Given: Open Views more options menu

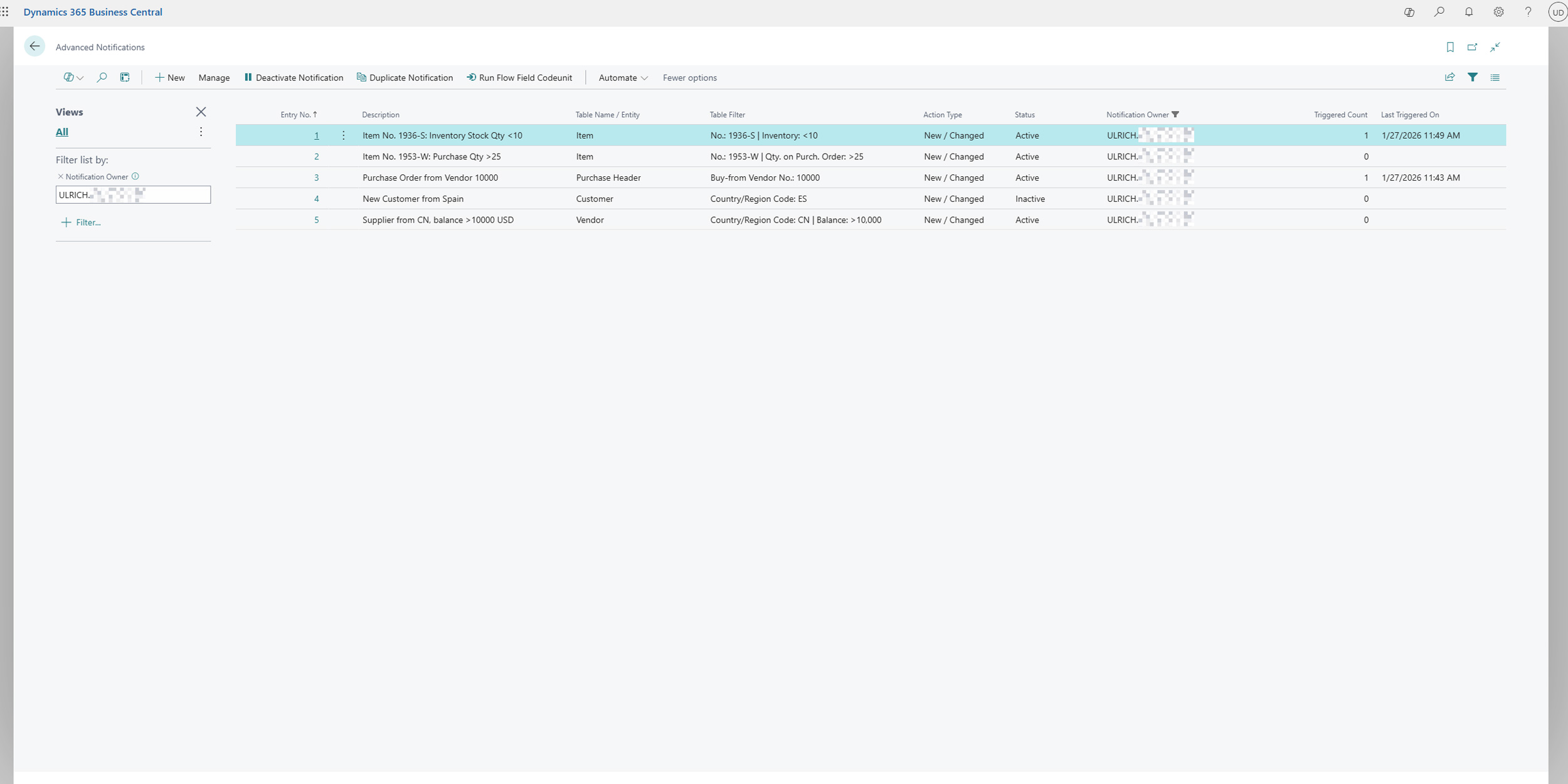Looking at the screenshot, I should point(201,132).
